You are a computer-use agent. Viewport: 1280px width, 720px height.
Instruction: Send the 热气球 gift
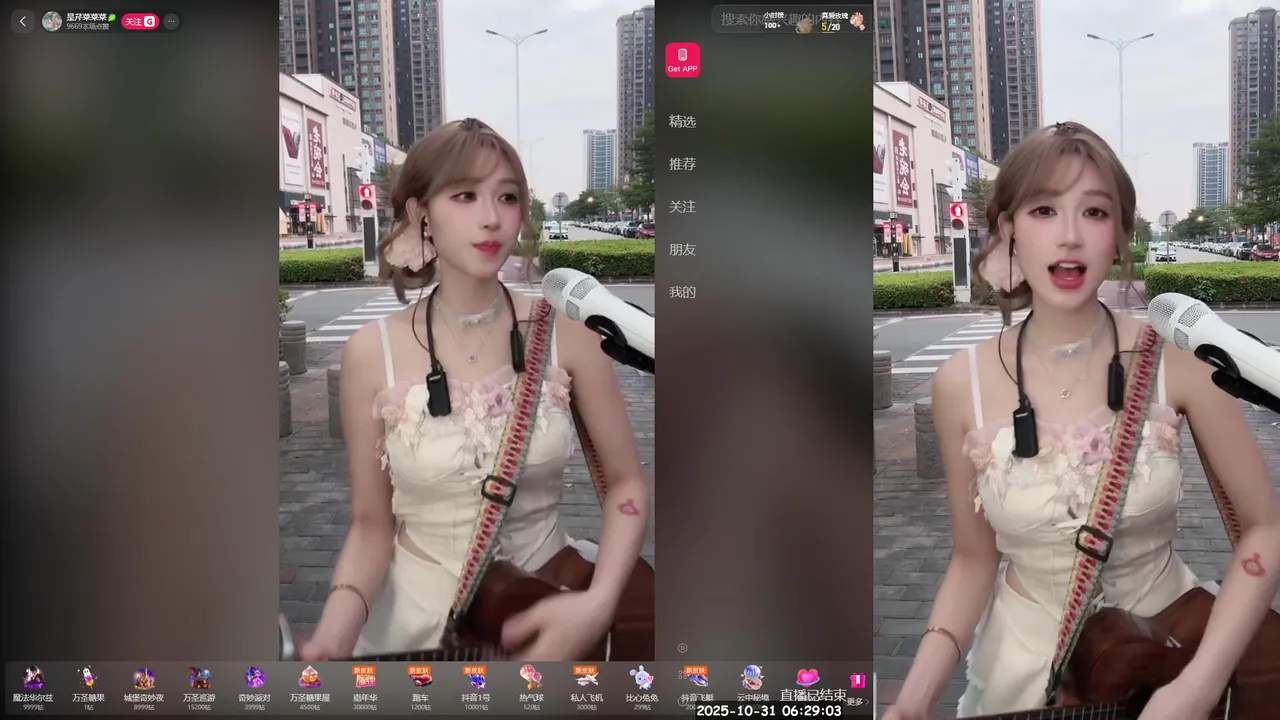(531, 687)
